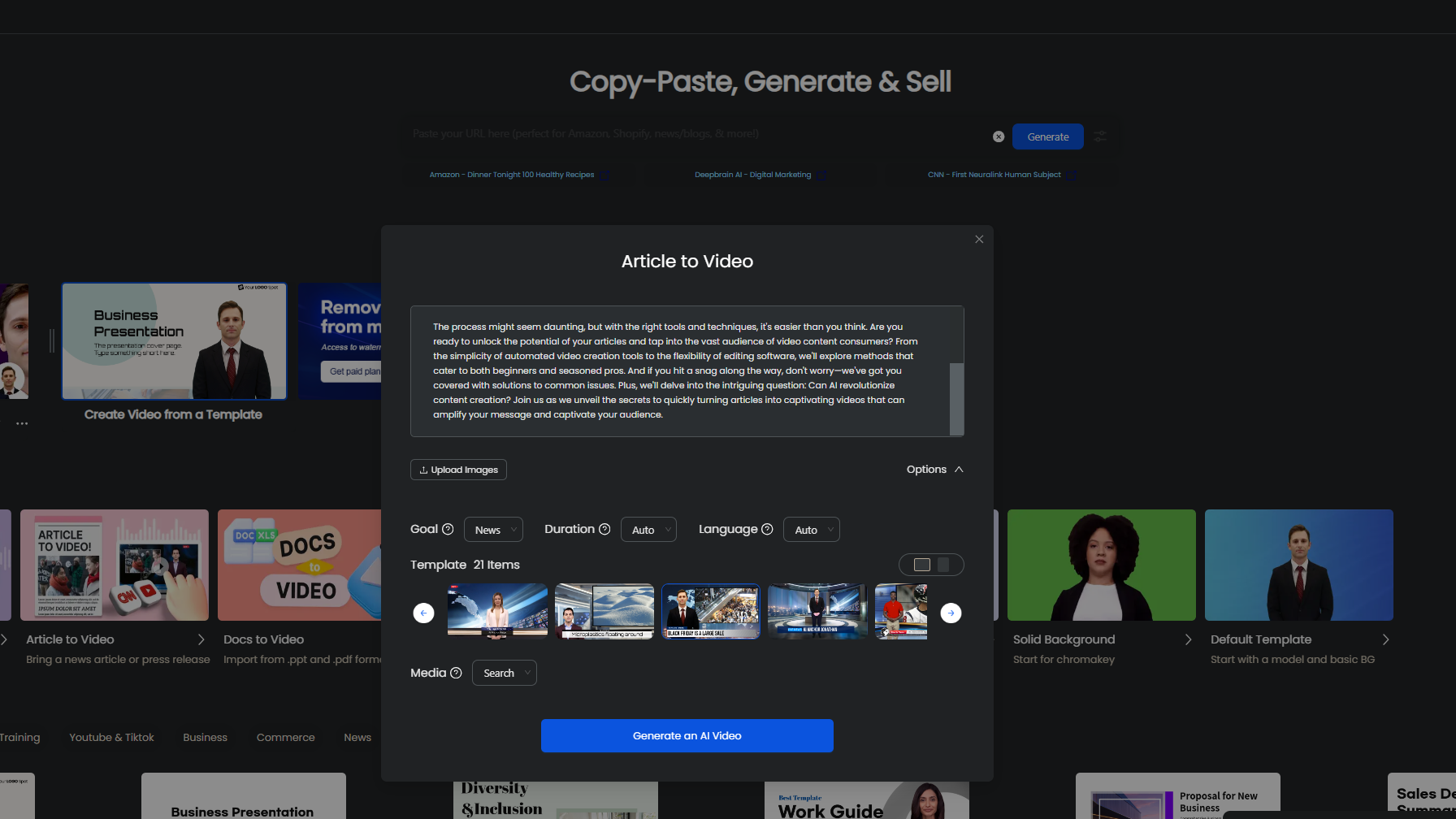The width and height of the screenshot is (1456, 819).
Task: Open the Diversity & Inclusion template
Action: click(556, 799)
